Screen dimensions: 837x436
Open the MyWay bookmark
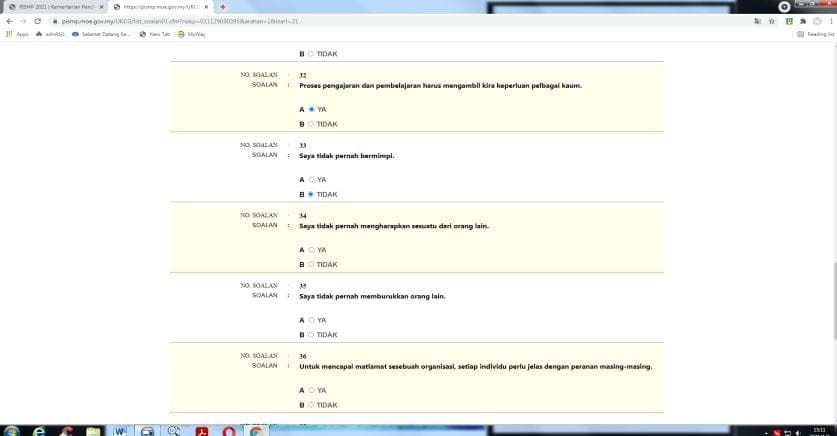[191, 33]
